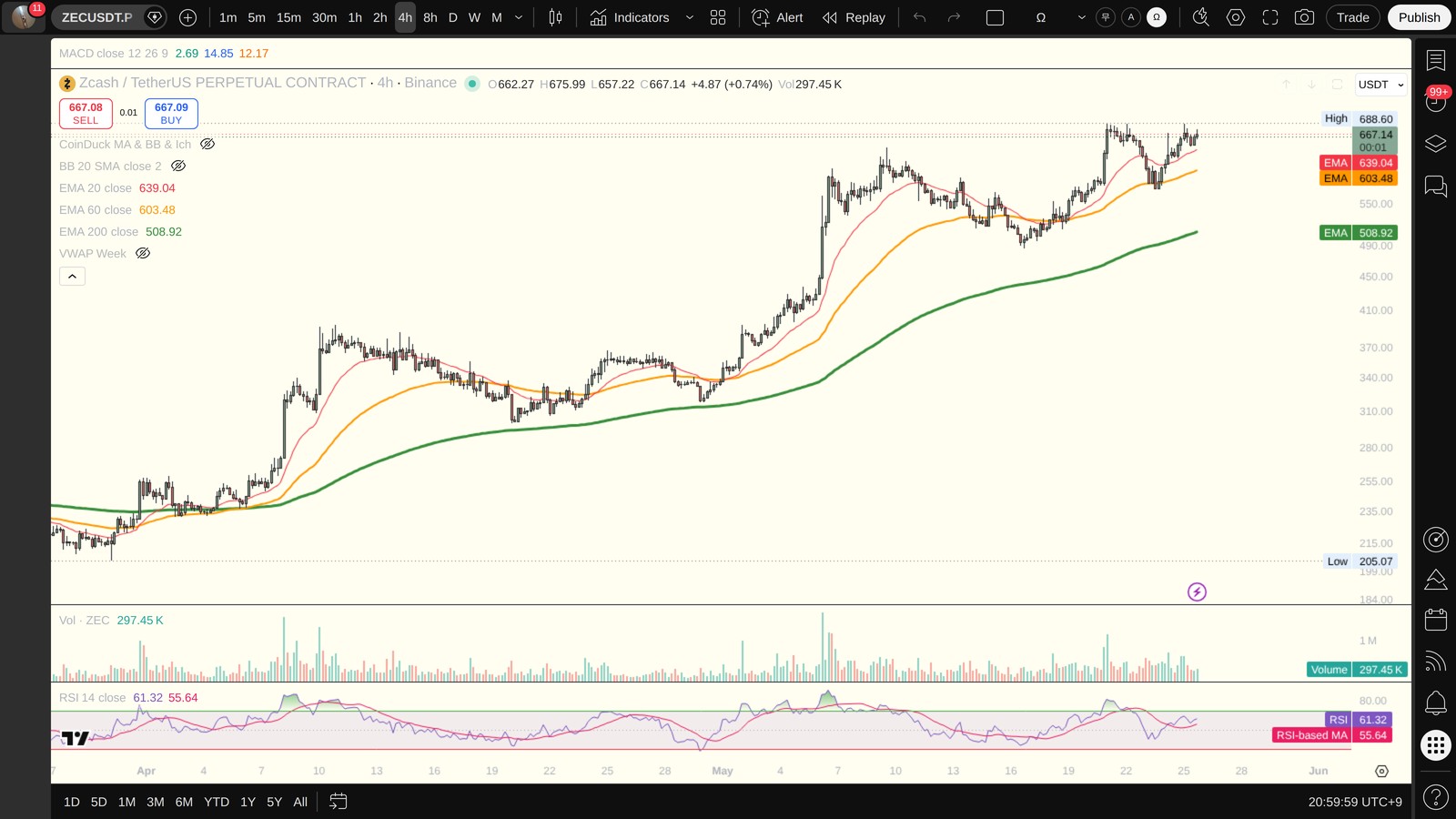
Task: Expand the layout name dropdown chevron
Action: (x=1082, y=17)
